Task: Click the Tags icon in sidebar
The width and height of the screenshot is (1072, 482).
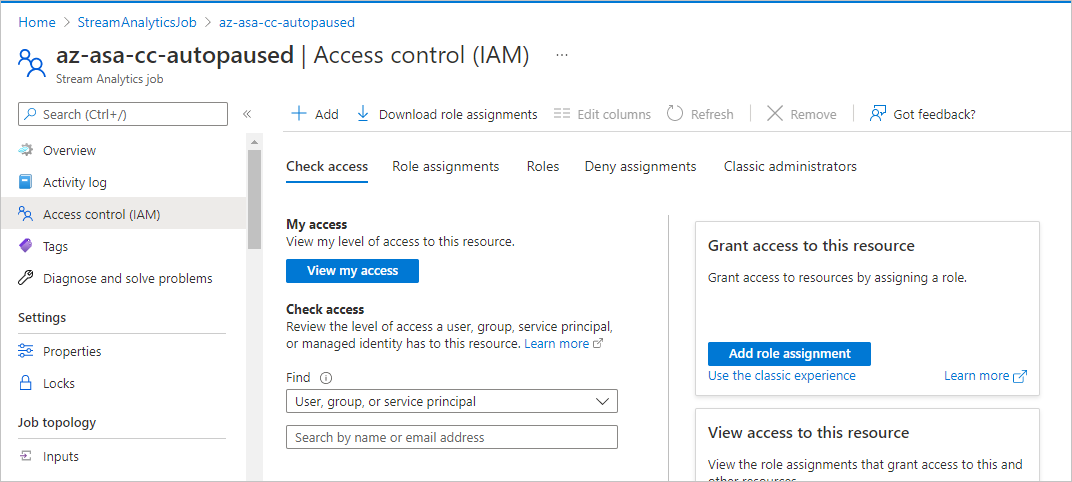Action: click(26, 246)
